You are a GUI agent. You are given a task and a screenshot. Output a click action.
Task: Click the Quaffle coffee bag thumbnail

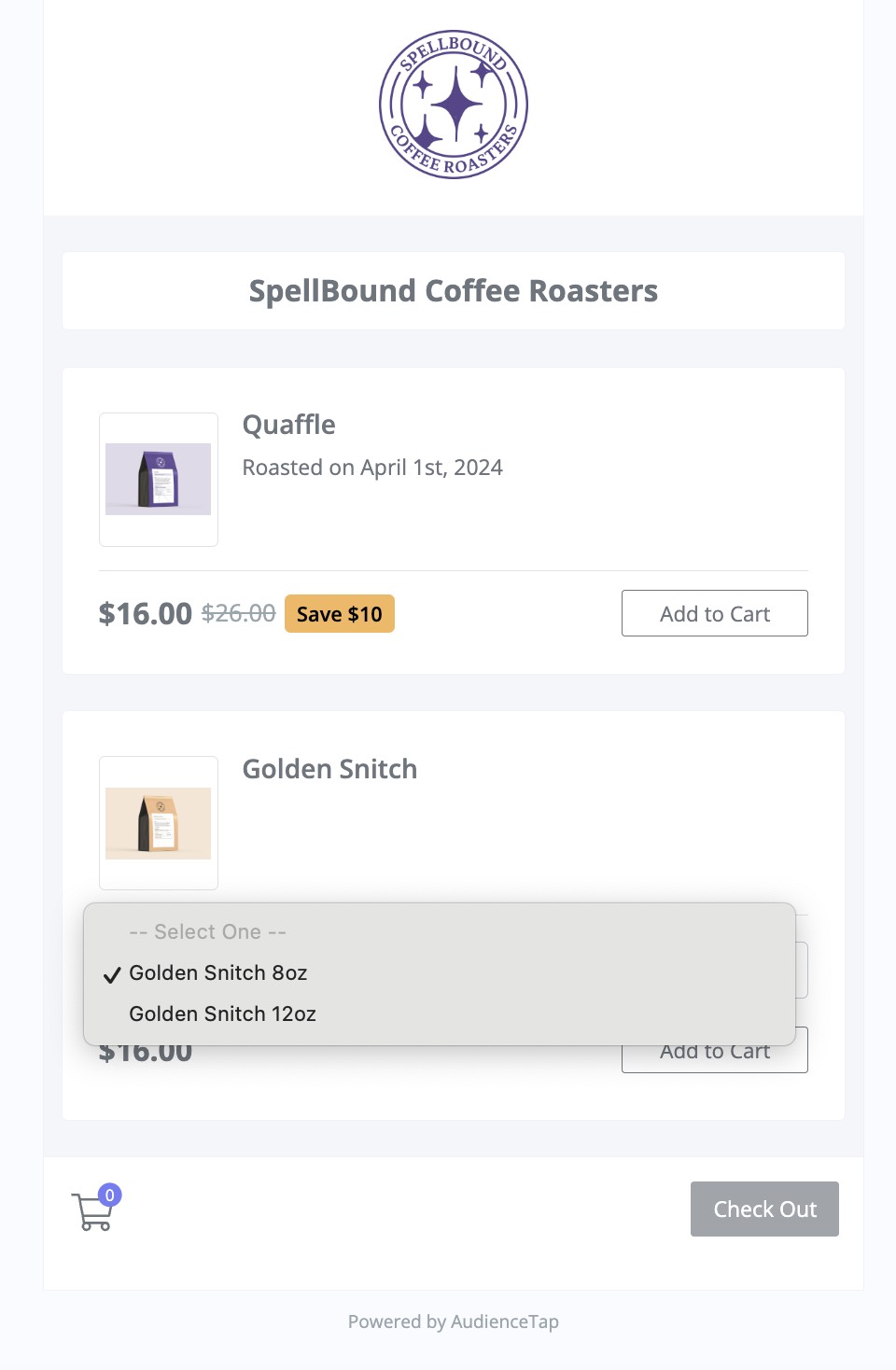(158, 479)
